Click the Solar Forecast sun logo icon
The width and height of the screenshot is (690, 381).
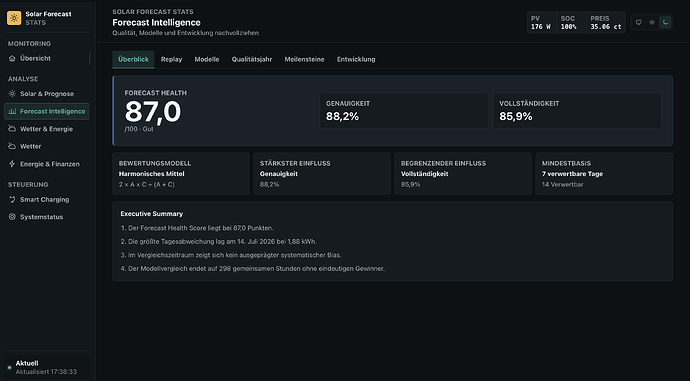pyautogui.click(x=14, y=18)
